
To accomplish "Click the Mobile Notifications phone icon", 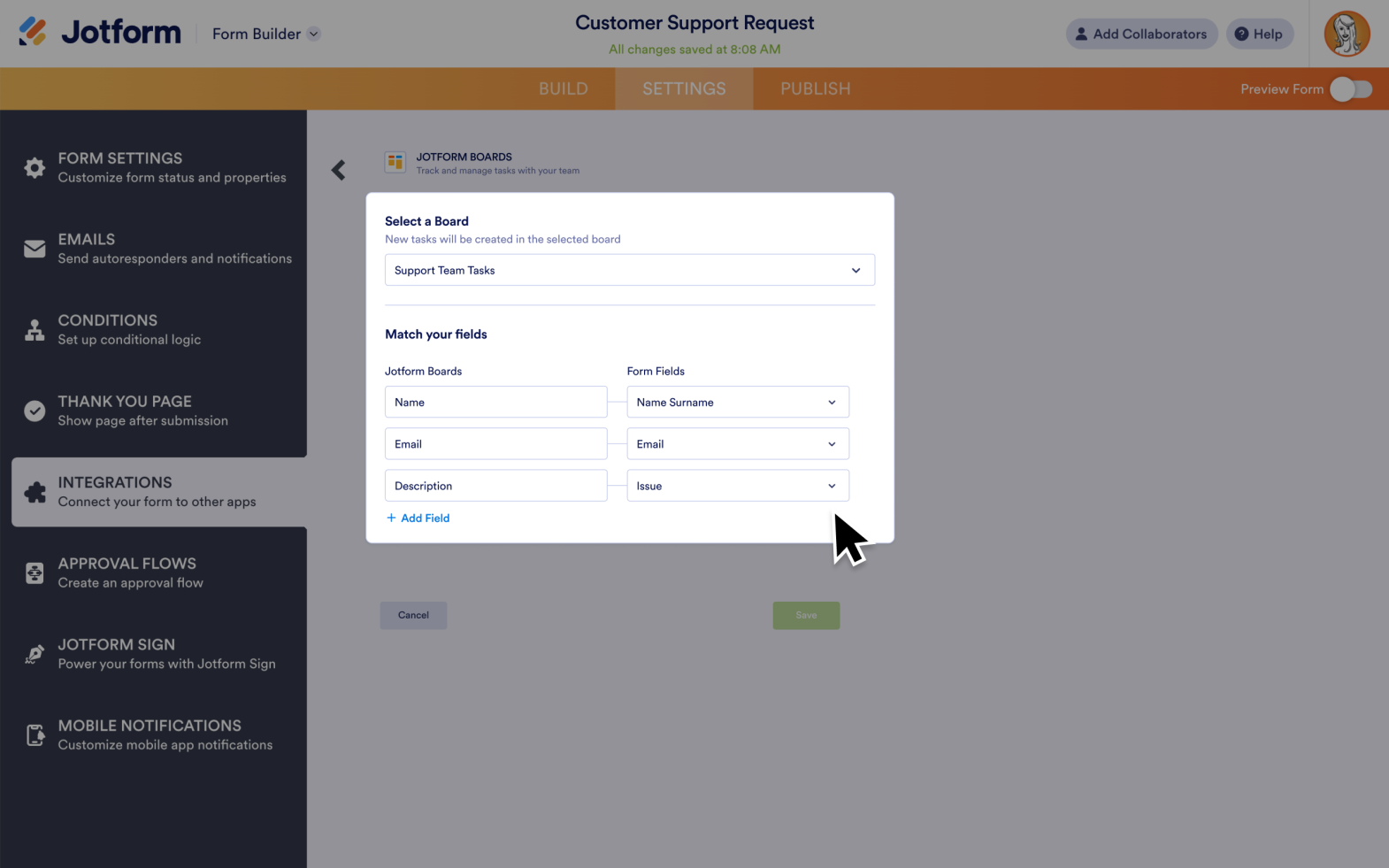I will click(35, 735).
